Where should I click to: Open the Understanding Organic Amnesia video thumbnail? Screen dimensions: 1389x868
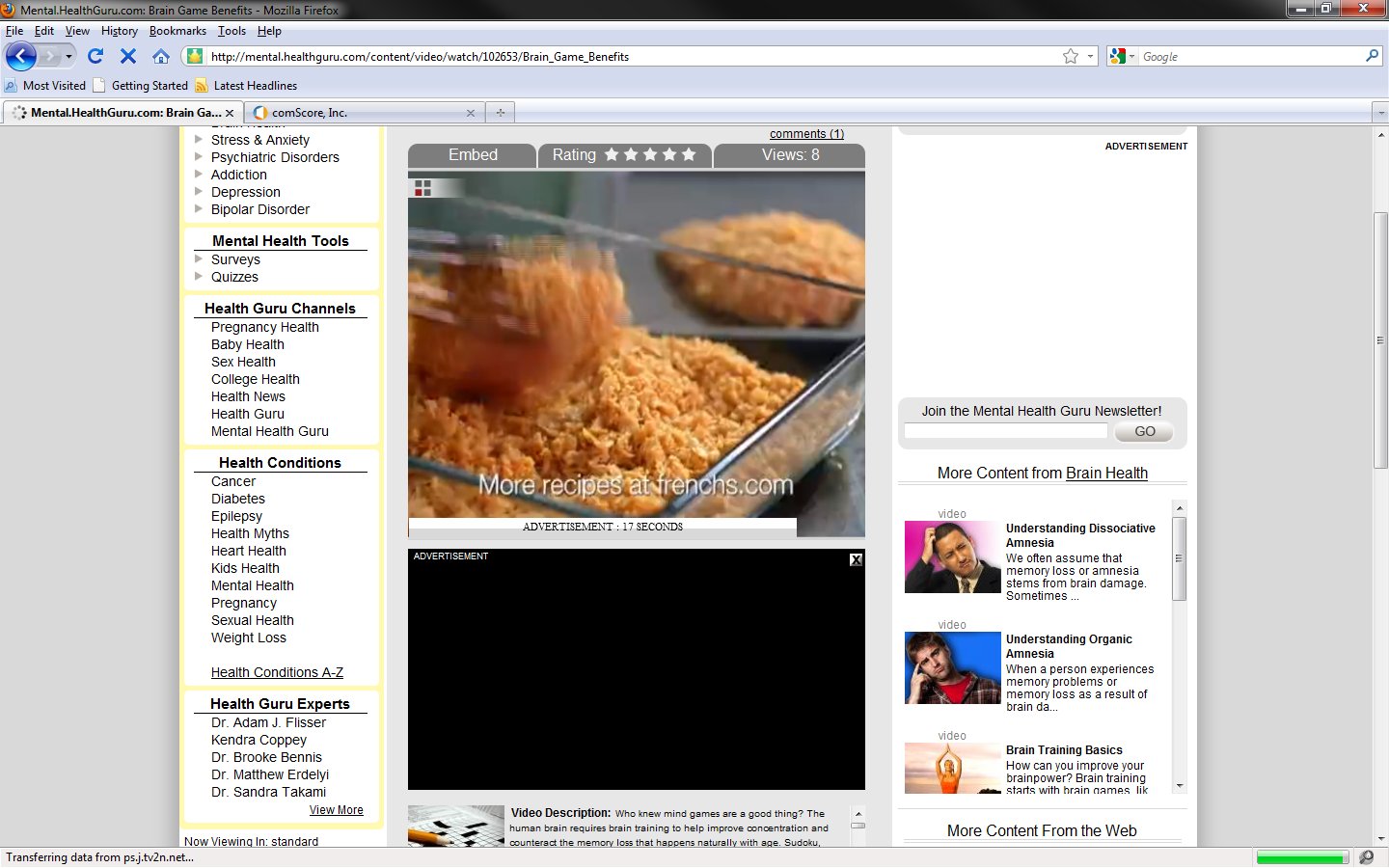point(953,667)
